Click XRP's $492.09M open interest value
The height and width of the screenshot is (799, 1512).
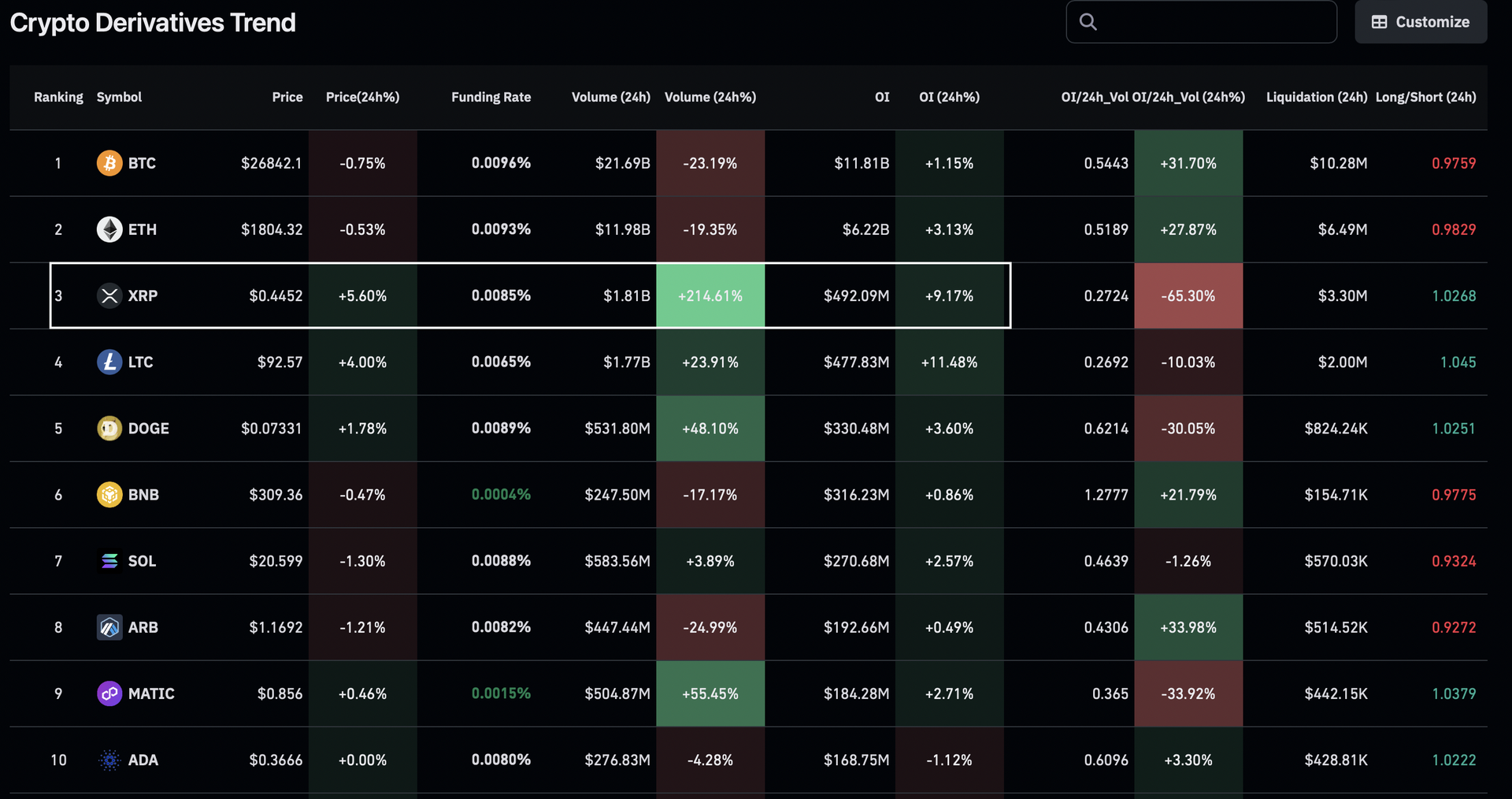[x=856, y=295]
